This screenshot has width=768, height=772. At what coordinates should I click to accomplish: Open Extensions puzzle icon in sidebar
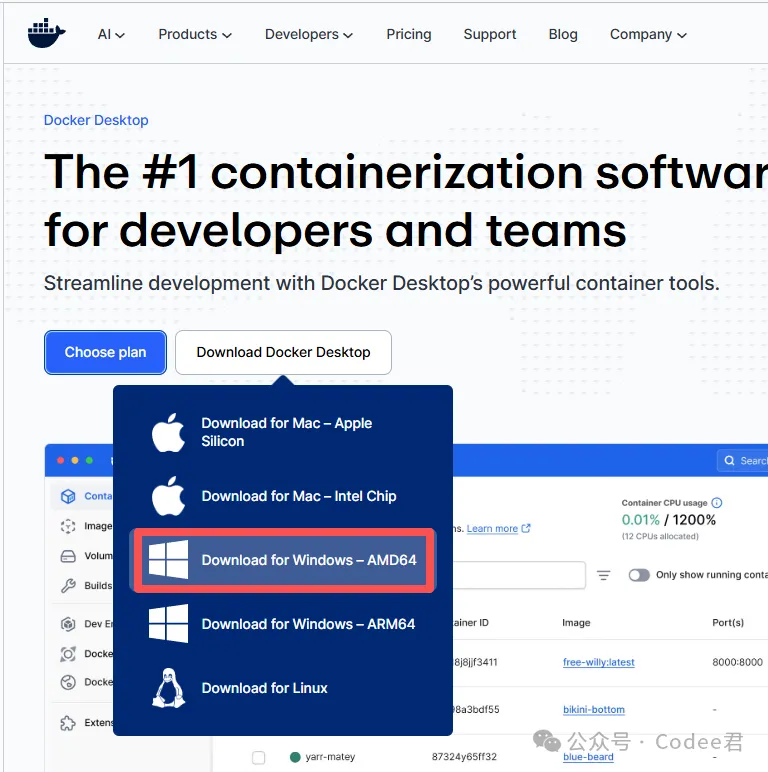pyautogui.click(x=68, y=723)
